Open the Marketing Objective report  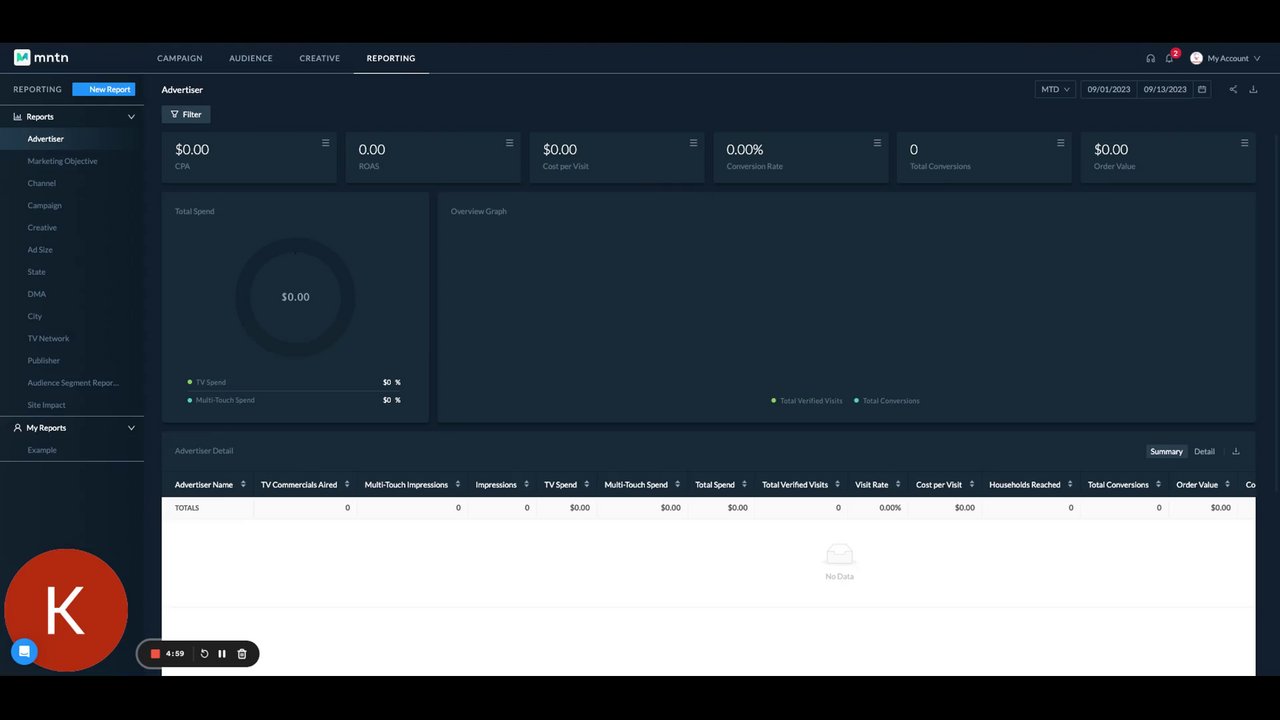(62, 161)
